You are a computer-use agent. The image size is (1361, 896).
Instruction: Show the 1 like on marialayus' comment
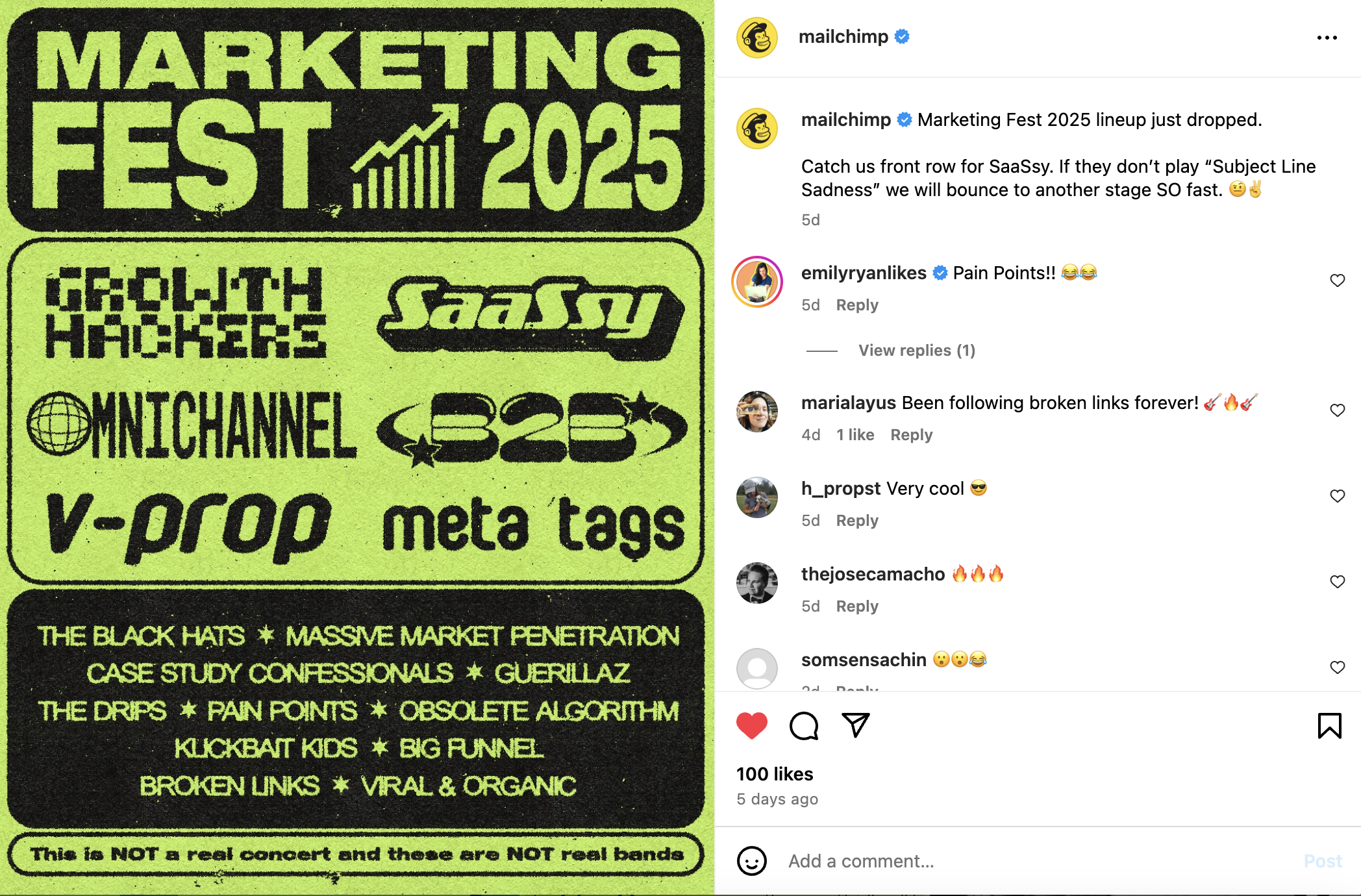[x=855, y=435]
